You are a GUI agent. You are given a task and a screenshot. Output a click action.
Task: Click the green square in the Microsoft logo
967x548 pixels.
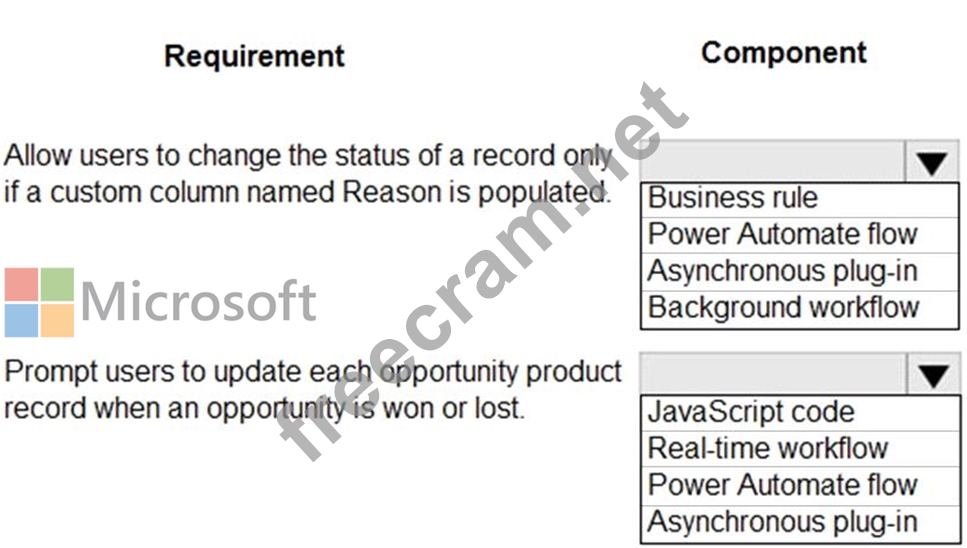[57, 284]
